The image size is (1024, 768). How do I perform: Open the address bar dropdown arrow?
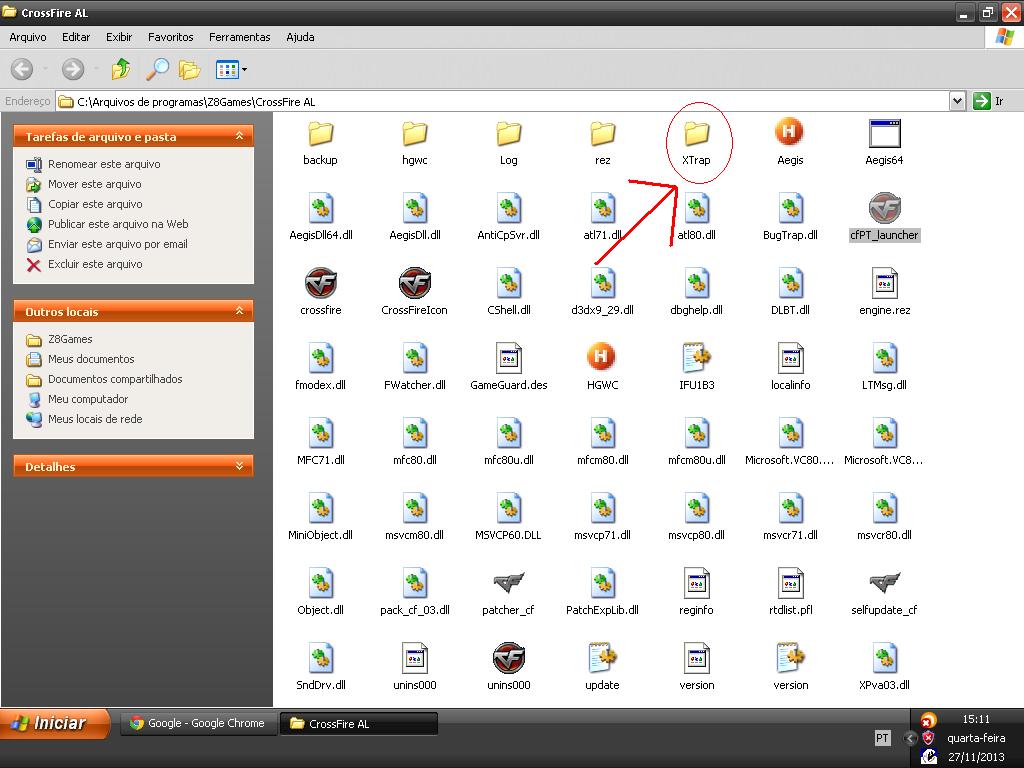(957, 101)
